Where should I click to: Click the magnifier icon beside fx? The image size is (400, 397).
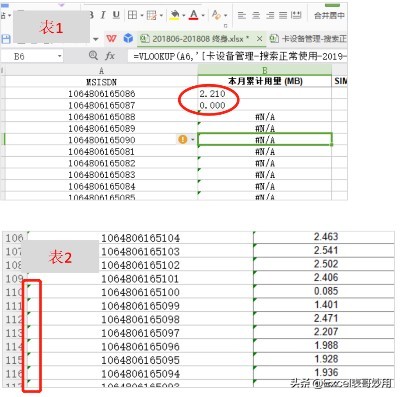[x=93, y=56]
